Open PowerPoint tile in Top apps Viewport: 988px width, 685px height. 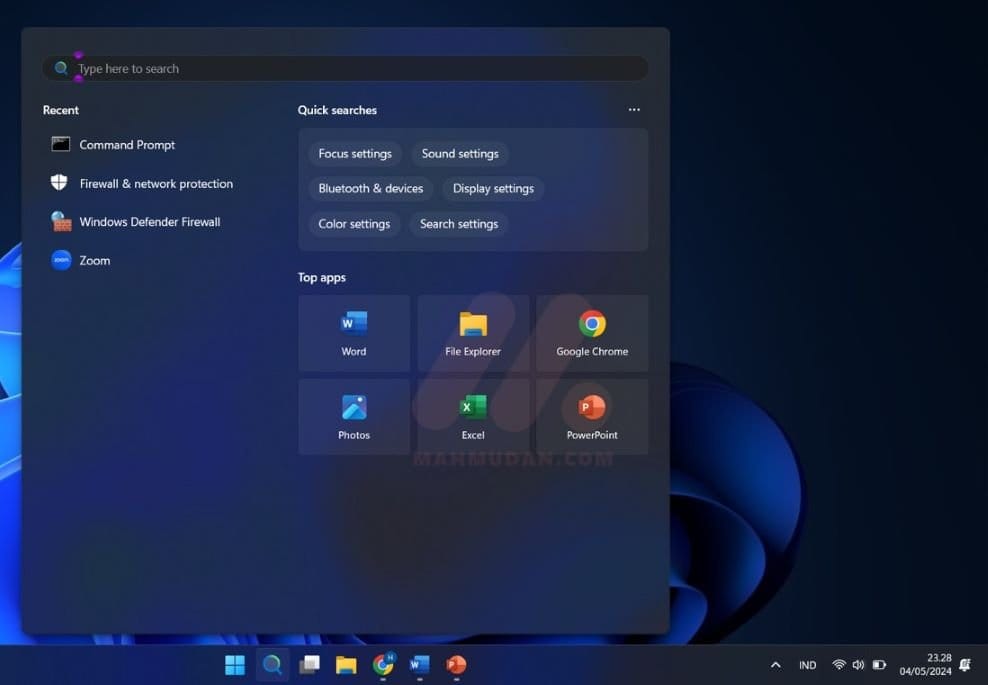coord(592,417)
